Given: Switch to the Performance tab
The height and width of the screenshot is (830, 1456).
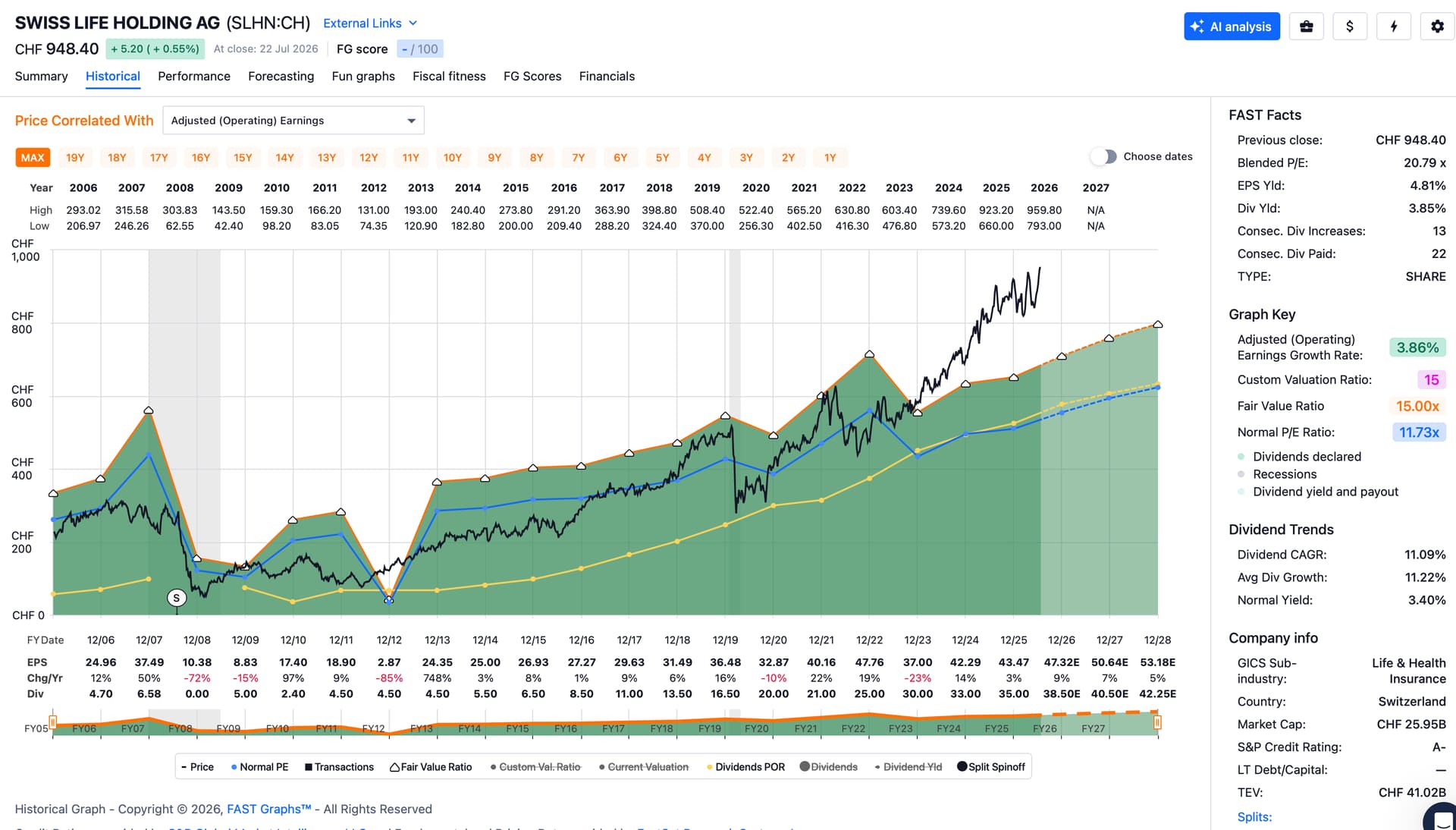Looking at the screenshot, I should coord(194,77).
